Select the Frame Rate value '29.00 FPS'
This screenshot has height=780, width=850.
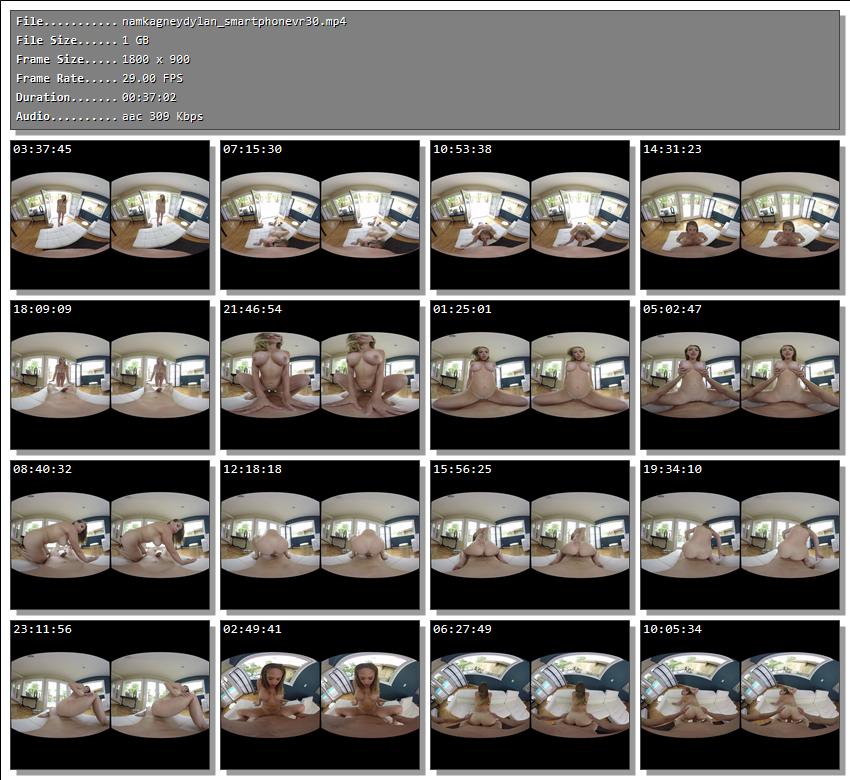[153, 79]
